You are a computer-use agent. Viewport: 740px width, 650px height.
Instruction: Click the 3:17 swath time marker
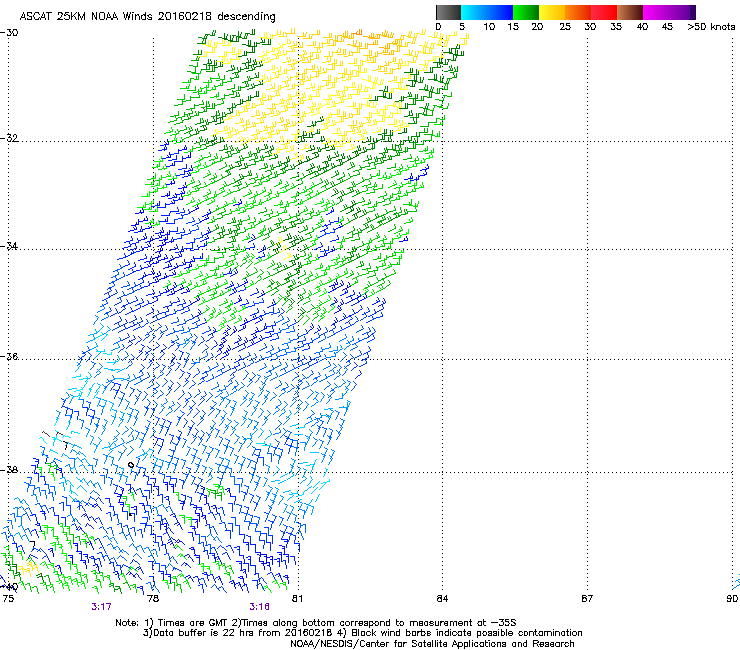click(x=101, y=607)
